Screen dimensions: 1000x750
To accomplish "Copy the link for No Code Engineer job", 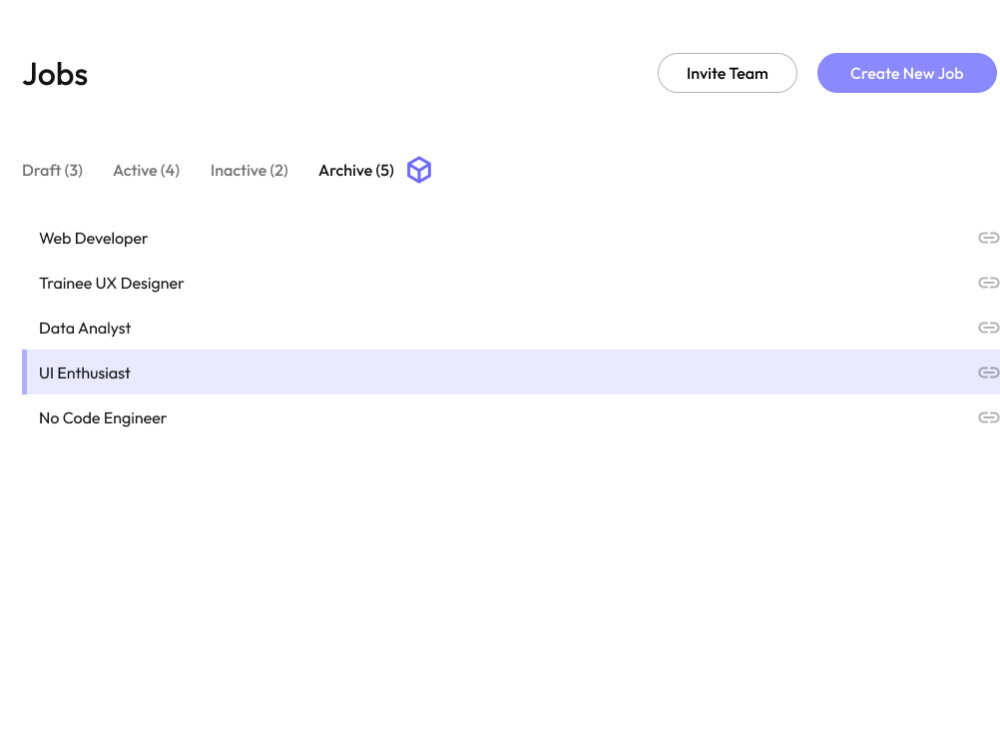I will pyautogui.click(x=989, y=418).
